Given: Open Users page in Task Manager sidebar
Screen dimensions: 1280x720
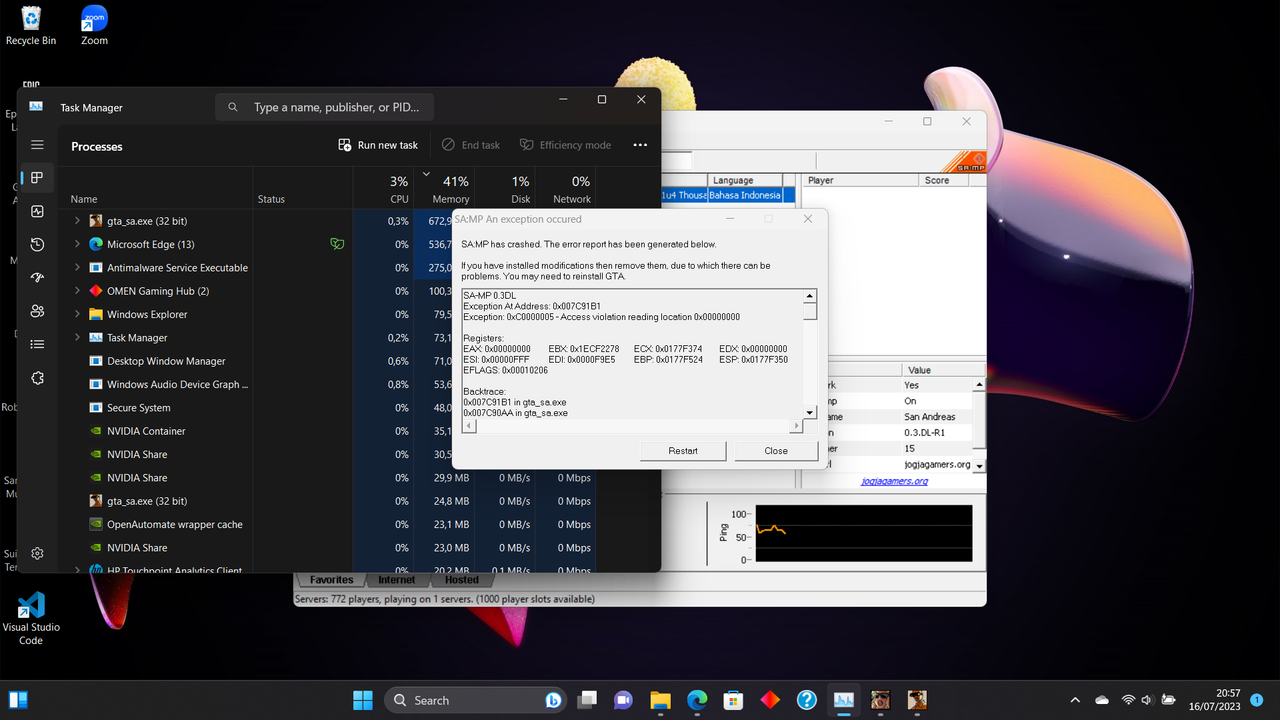Looking at the screenshot, I should [x=37, y=311].
